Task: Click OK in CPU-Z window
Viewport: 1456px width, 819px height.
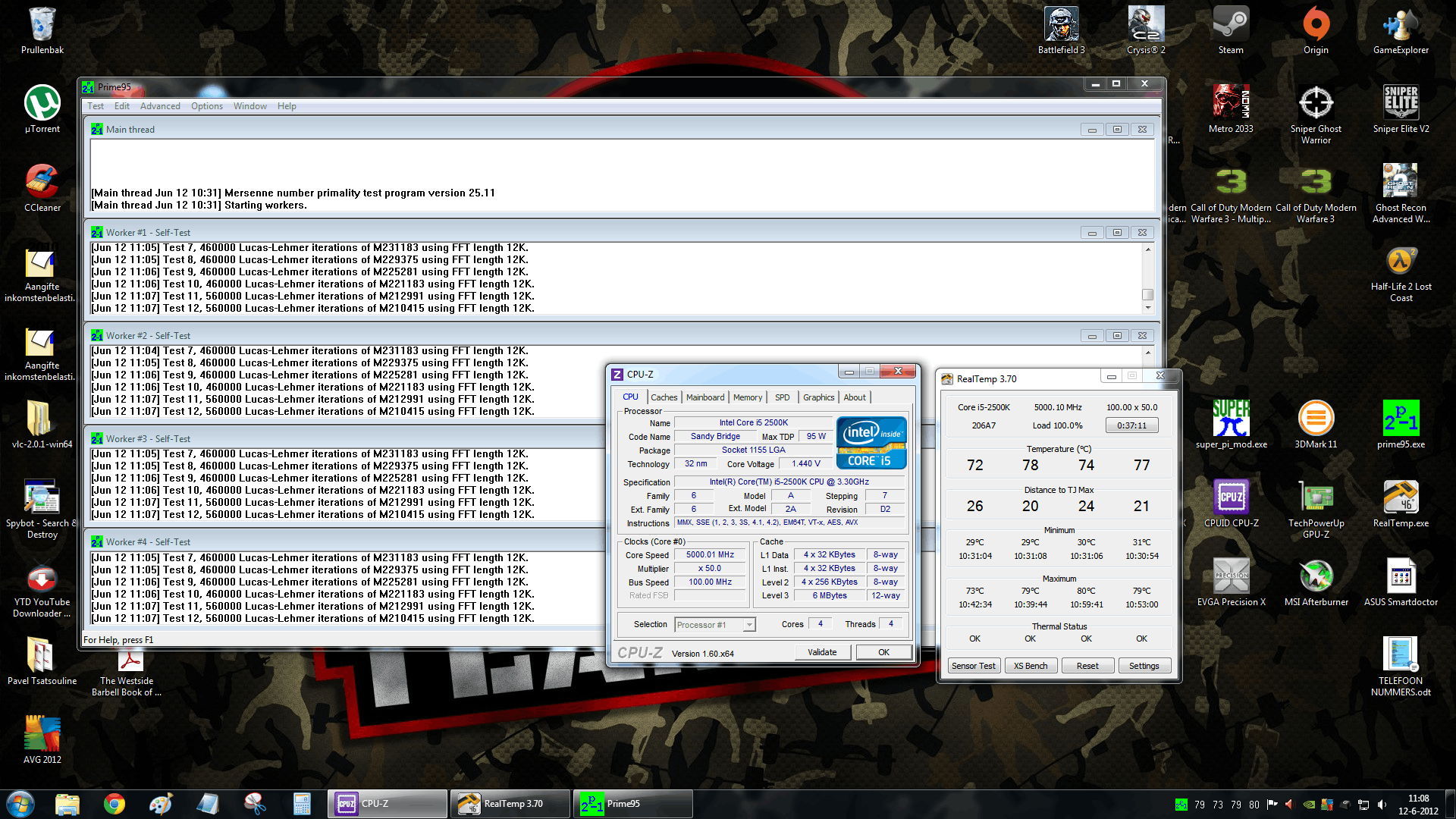Action: [x=883, y=652]
